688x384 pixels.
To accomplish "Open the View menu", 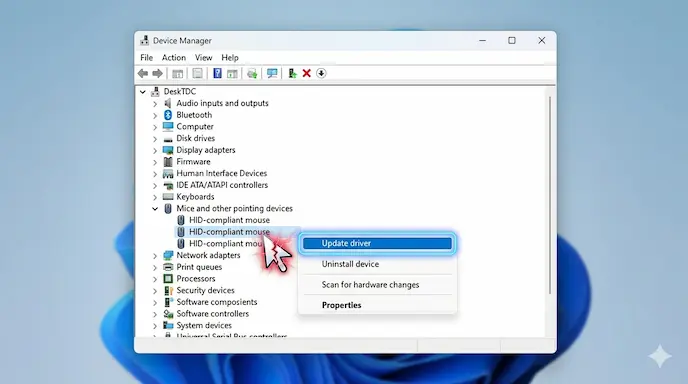I will [x=204, y=57].
